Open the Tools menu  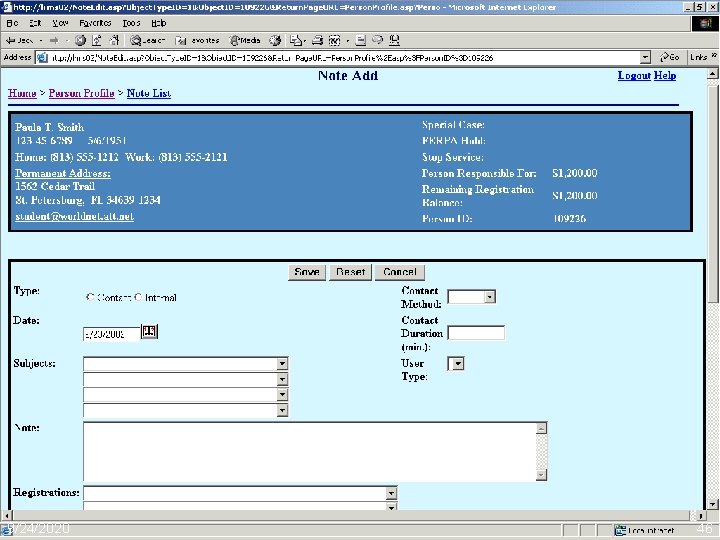(x=131, y=23)
